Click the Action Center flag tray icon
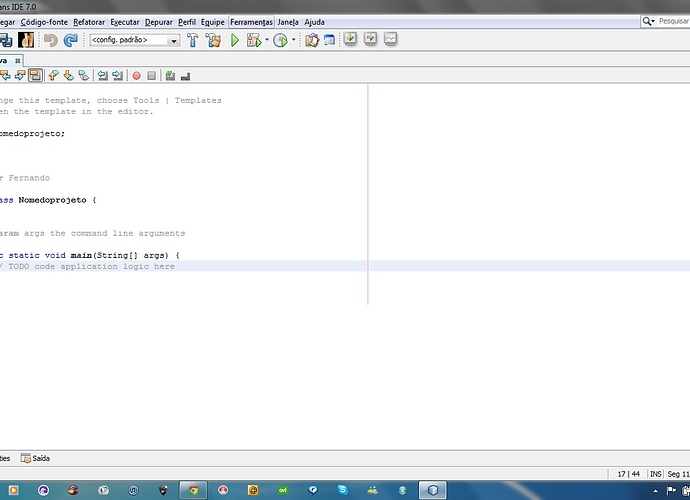Screen dimensions: 690x500 click(x=671, y=490)
